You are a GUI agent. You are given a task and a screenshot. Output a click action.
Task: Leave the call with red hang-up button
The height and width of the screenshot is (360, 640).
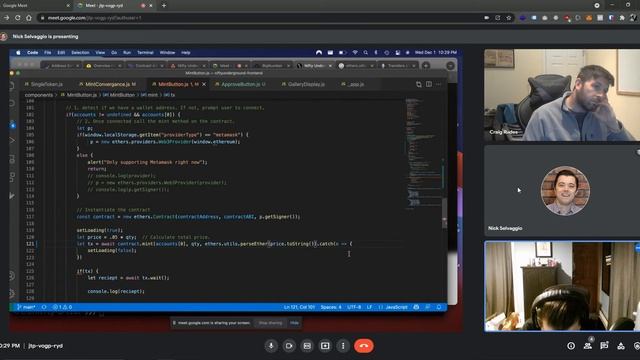click(x=364, y=346)
